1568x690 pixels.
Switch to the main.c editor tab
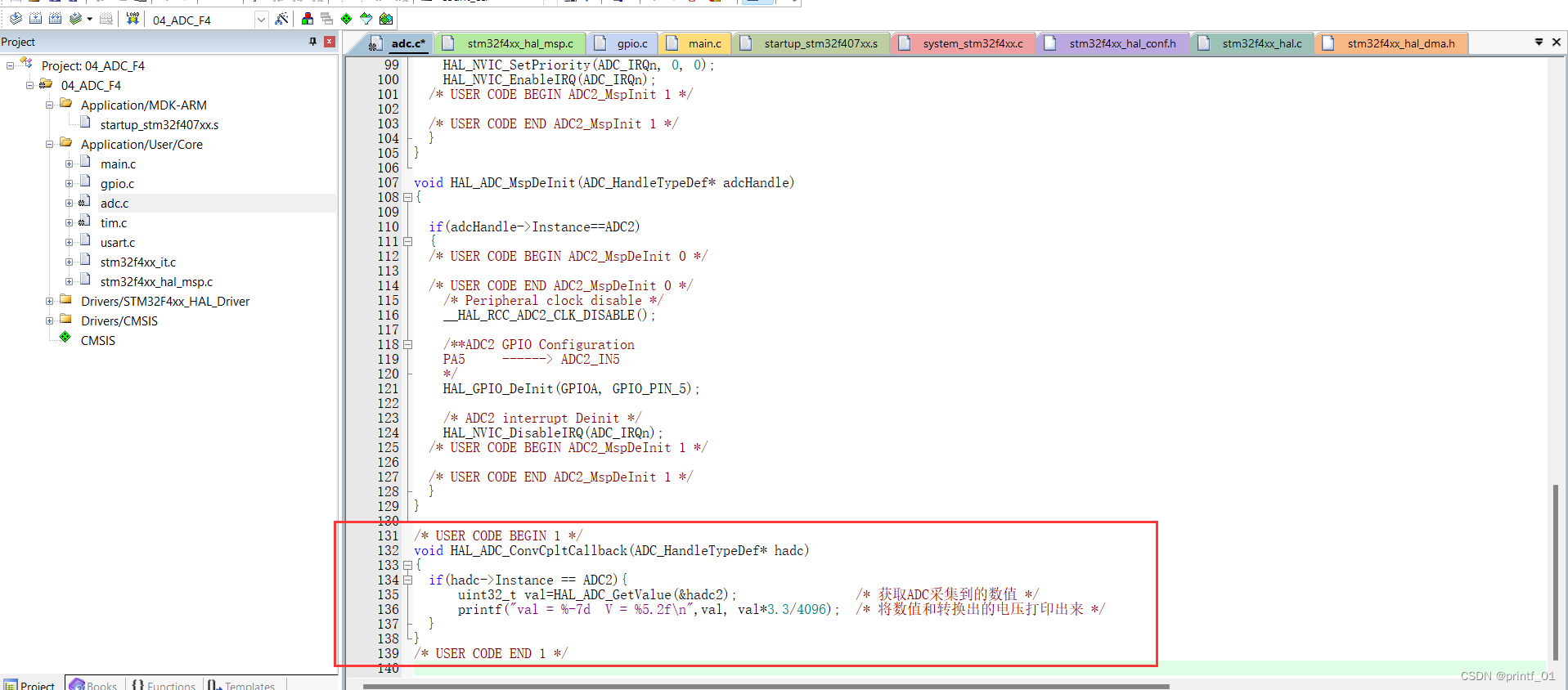694,43
